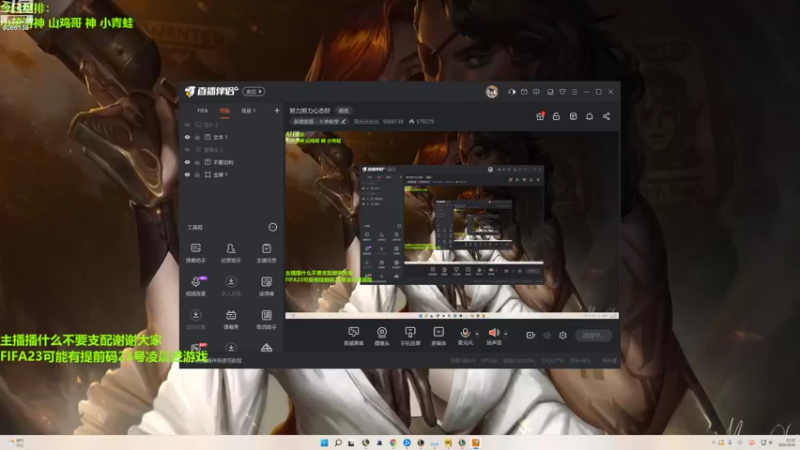Click the 直播中 live status button
Image resolution: width=800 pixels, height=450 pixels.
coord(594,335)
